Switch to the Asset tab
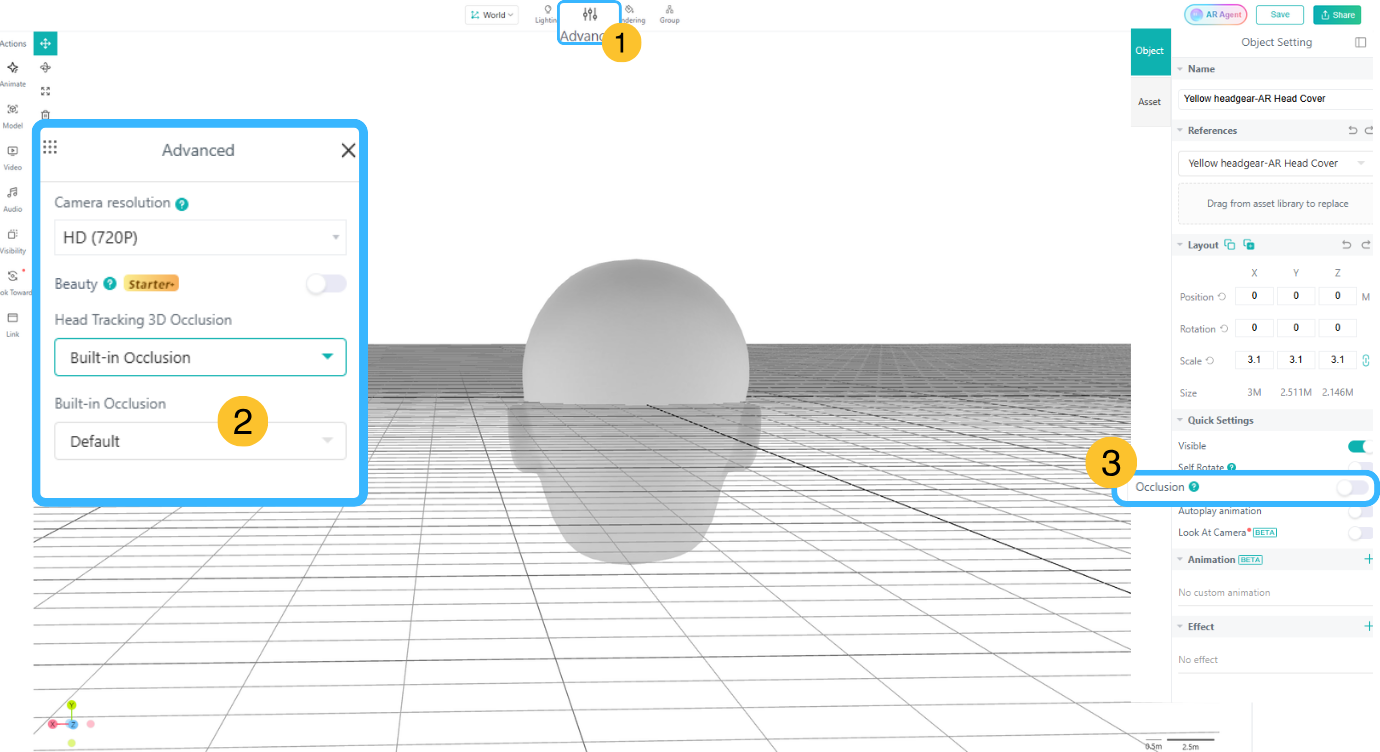Screen dimensions: 1380x752 point(1150,102)
